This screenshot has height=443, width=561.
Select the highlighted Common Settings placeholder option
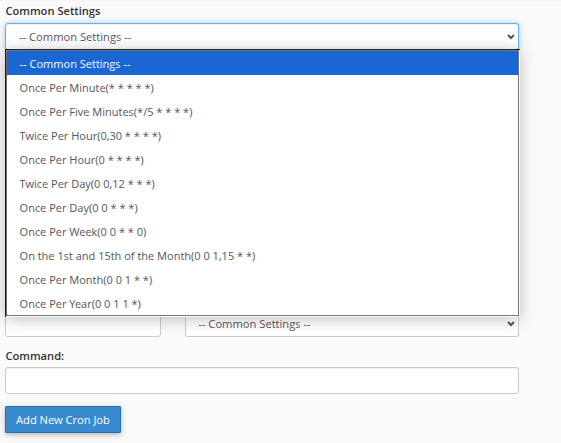coord(262,64)
